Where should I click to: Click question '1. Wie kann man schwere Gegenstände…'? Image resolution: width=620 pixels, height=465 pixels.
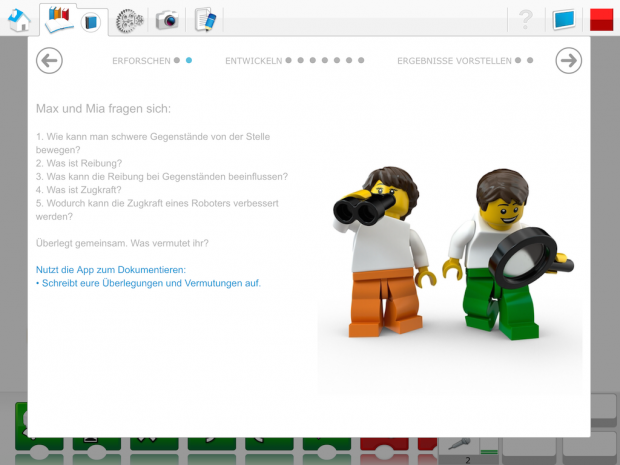(x=153, y=143)
